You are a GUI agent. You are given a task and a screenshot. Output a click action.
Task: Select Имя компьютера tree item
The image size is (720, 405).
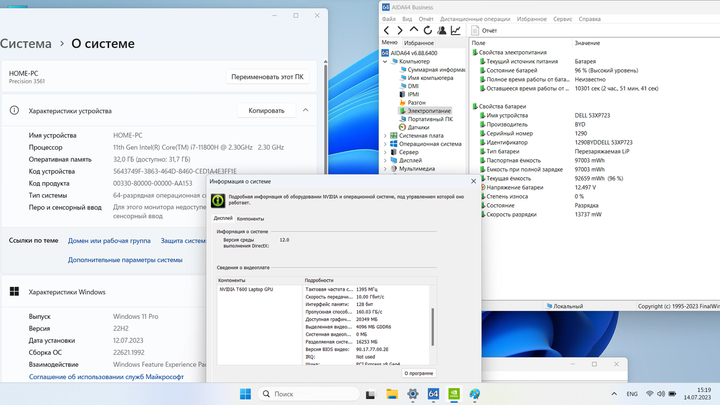pyautogui.click(x=426, y=78)
